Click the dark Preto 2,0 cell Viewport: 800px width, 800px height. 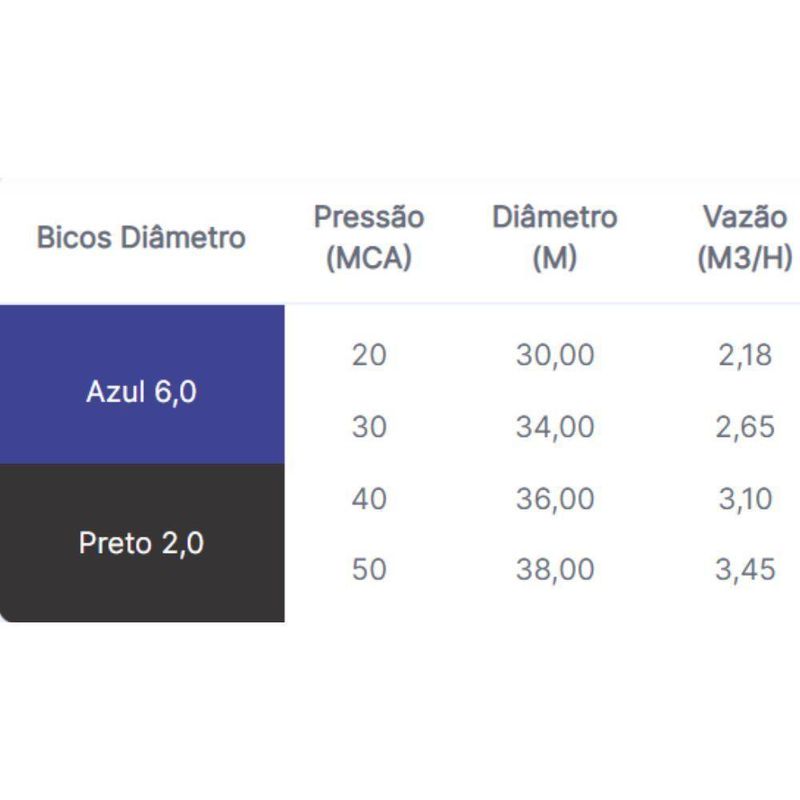pos(142,543)
